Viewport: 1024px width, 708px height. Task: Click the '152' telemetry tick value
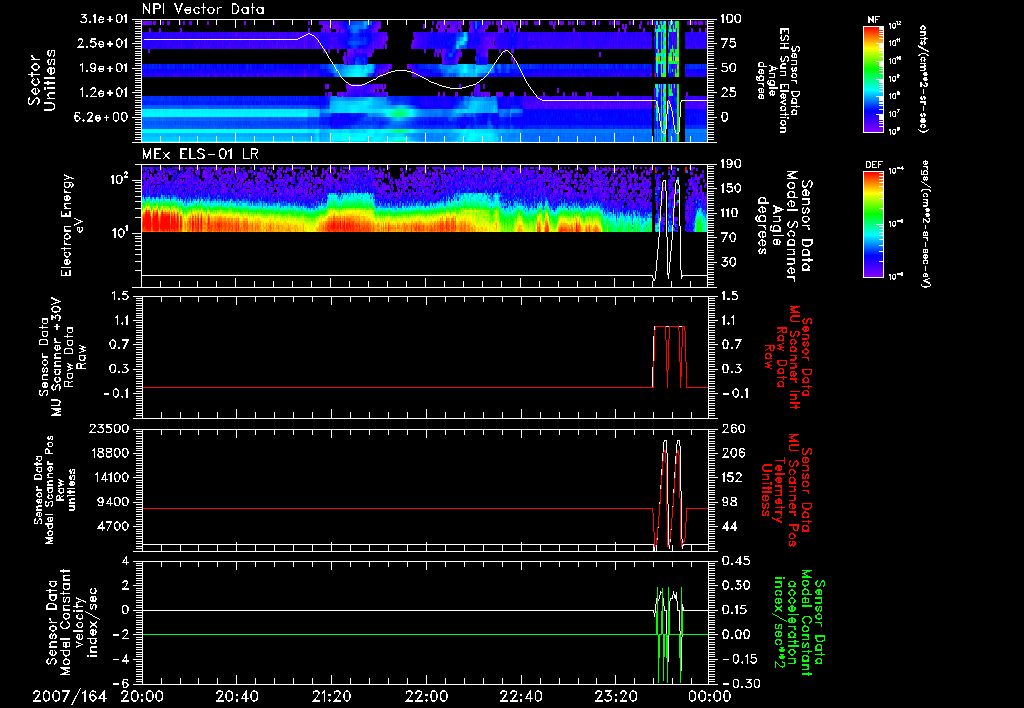pyautogui.click(x=731, y=477)
